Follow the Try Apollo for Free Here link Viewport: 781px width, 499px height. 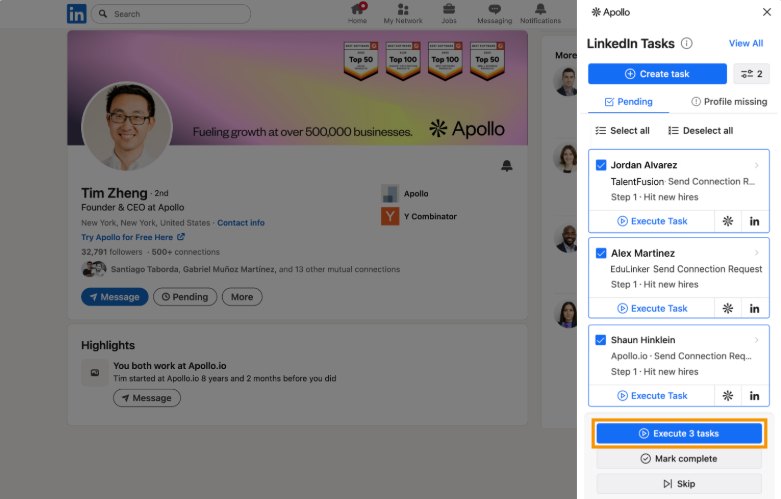click(132, 237)
